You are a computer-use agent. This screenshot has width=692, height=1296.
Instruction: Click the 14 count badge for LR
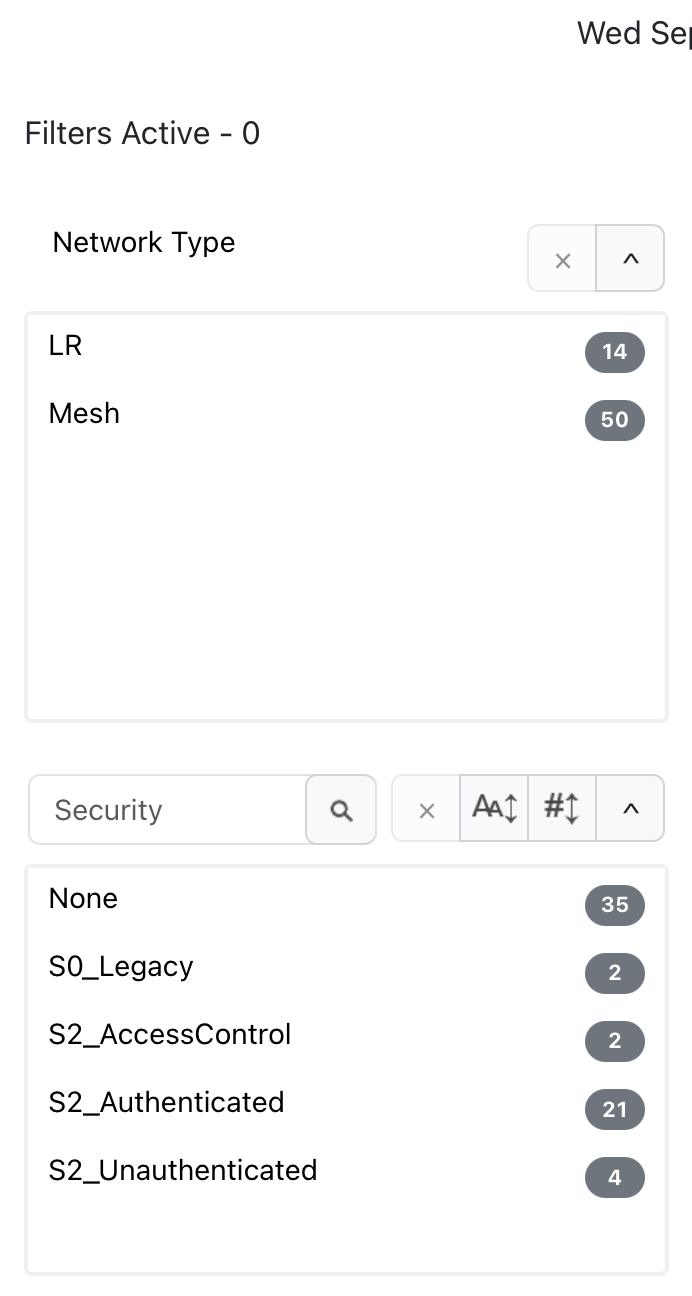coord(615,352)
